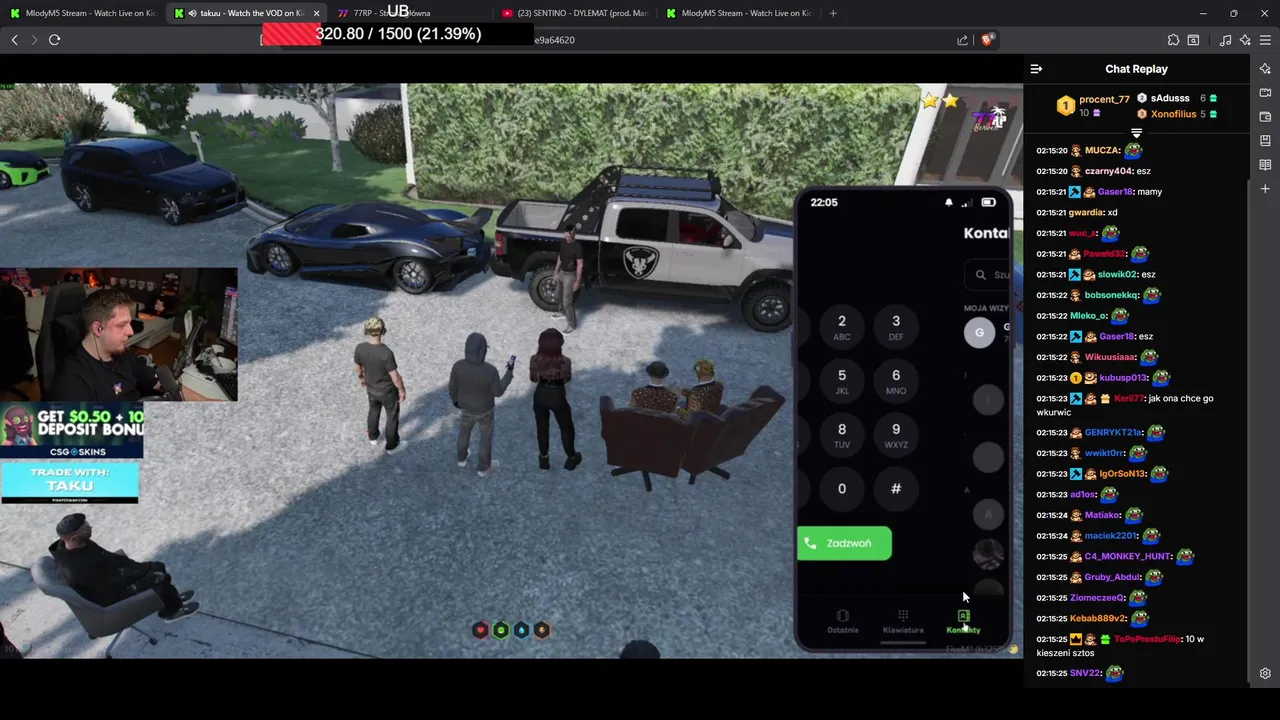Click the phone contacts search field

(989, 274)
